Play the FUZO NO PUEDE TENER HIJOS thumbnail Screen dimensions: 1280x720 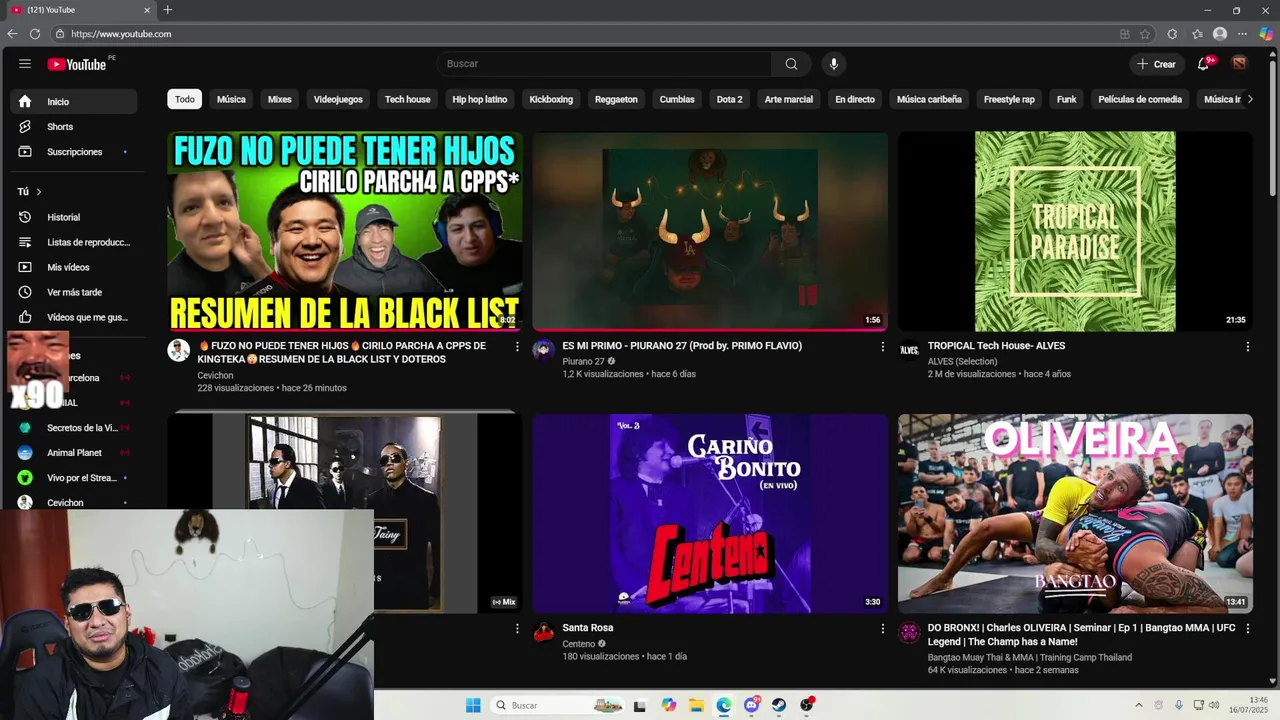point(345,232)
